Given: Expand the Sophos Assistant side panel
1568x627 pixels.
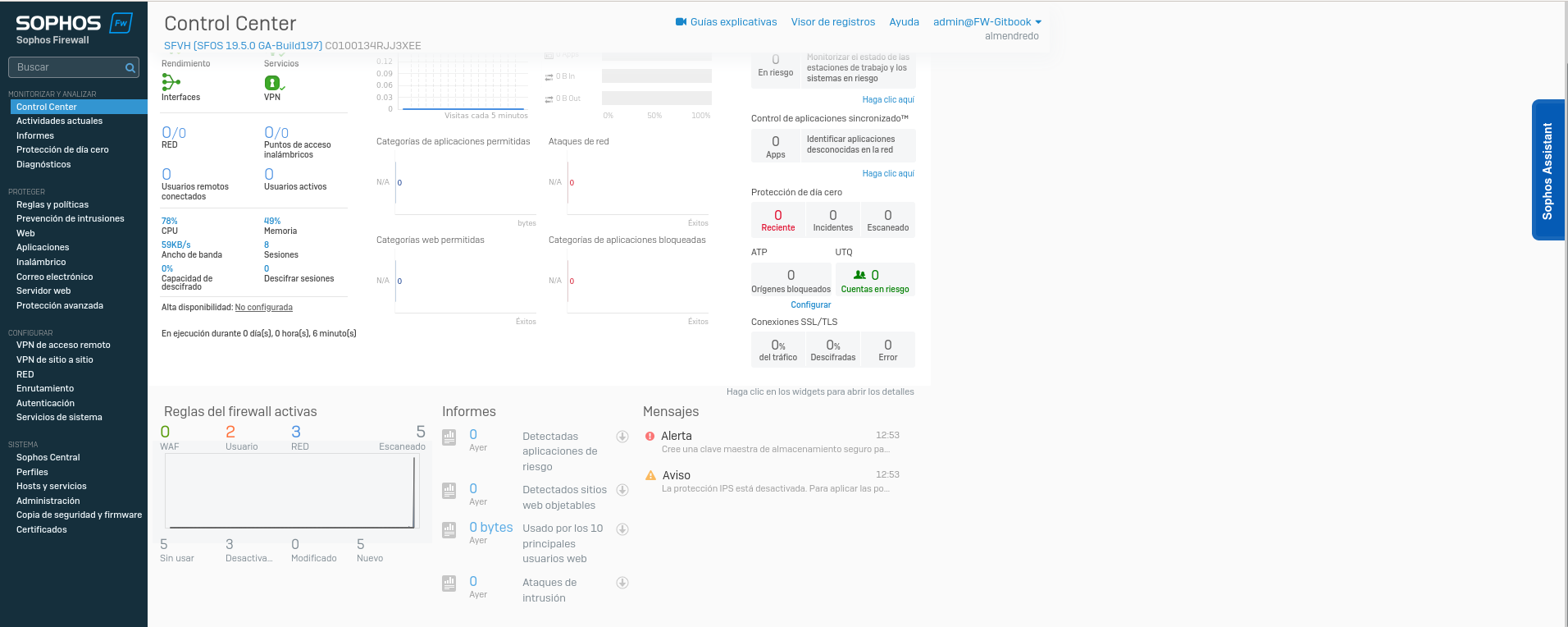Looking at the screenshot, I should pos(1547,170).
